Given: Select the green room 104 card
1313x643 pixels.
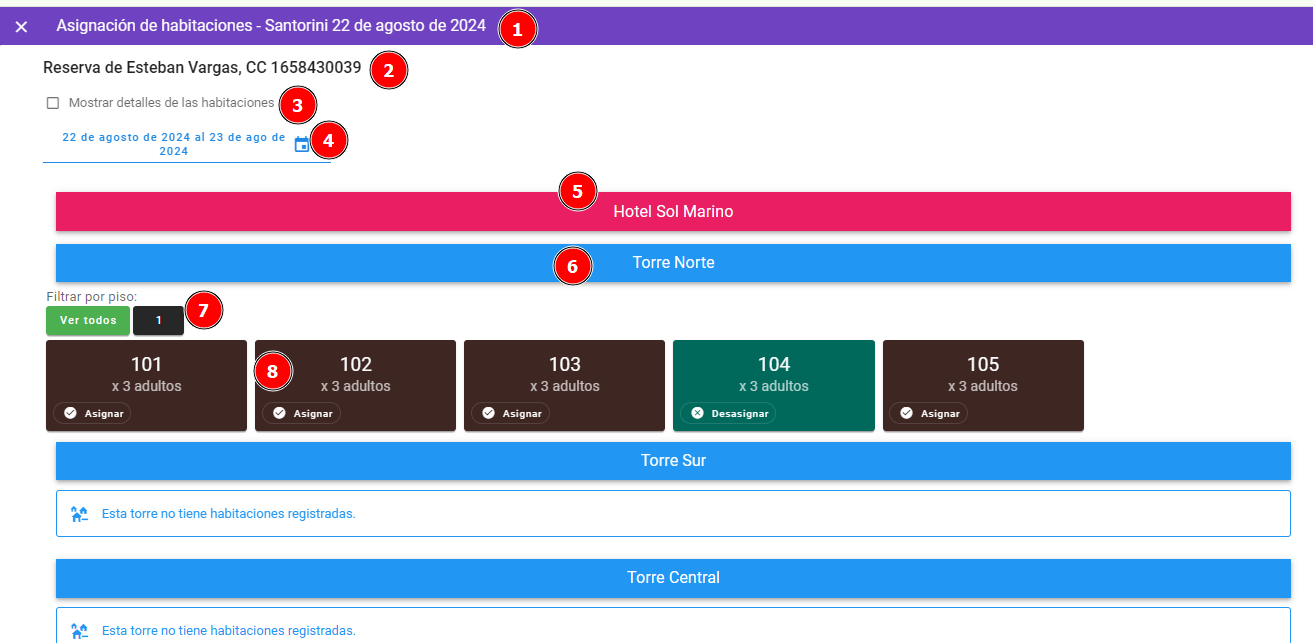Looking at the screenshot, I should click(773, 376).
